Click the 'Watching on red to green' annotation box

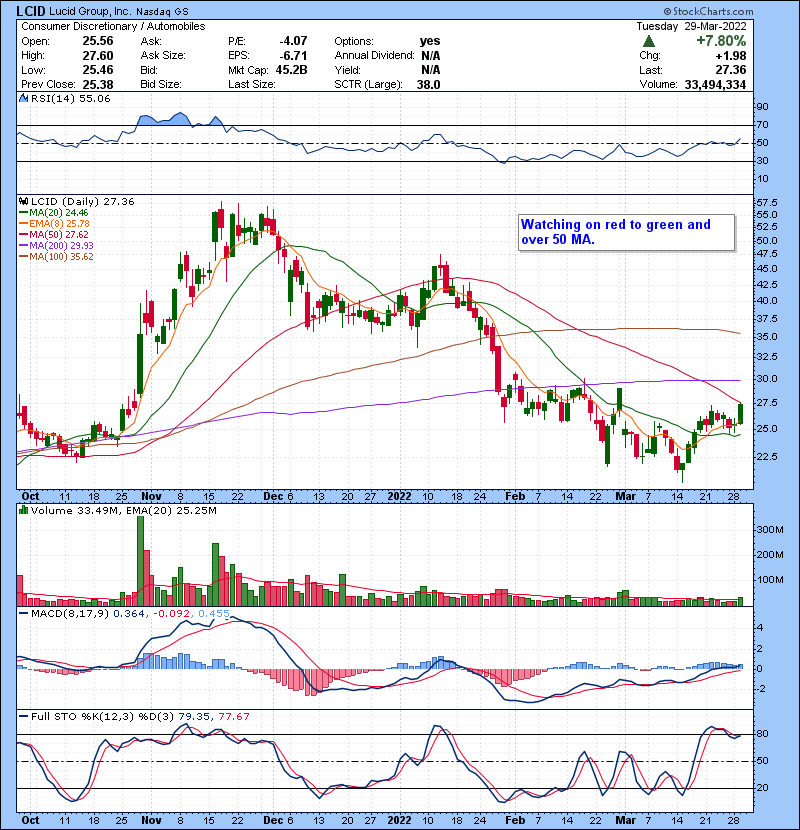[x=626, y=232]
